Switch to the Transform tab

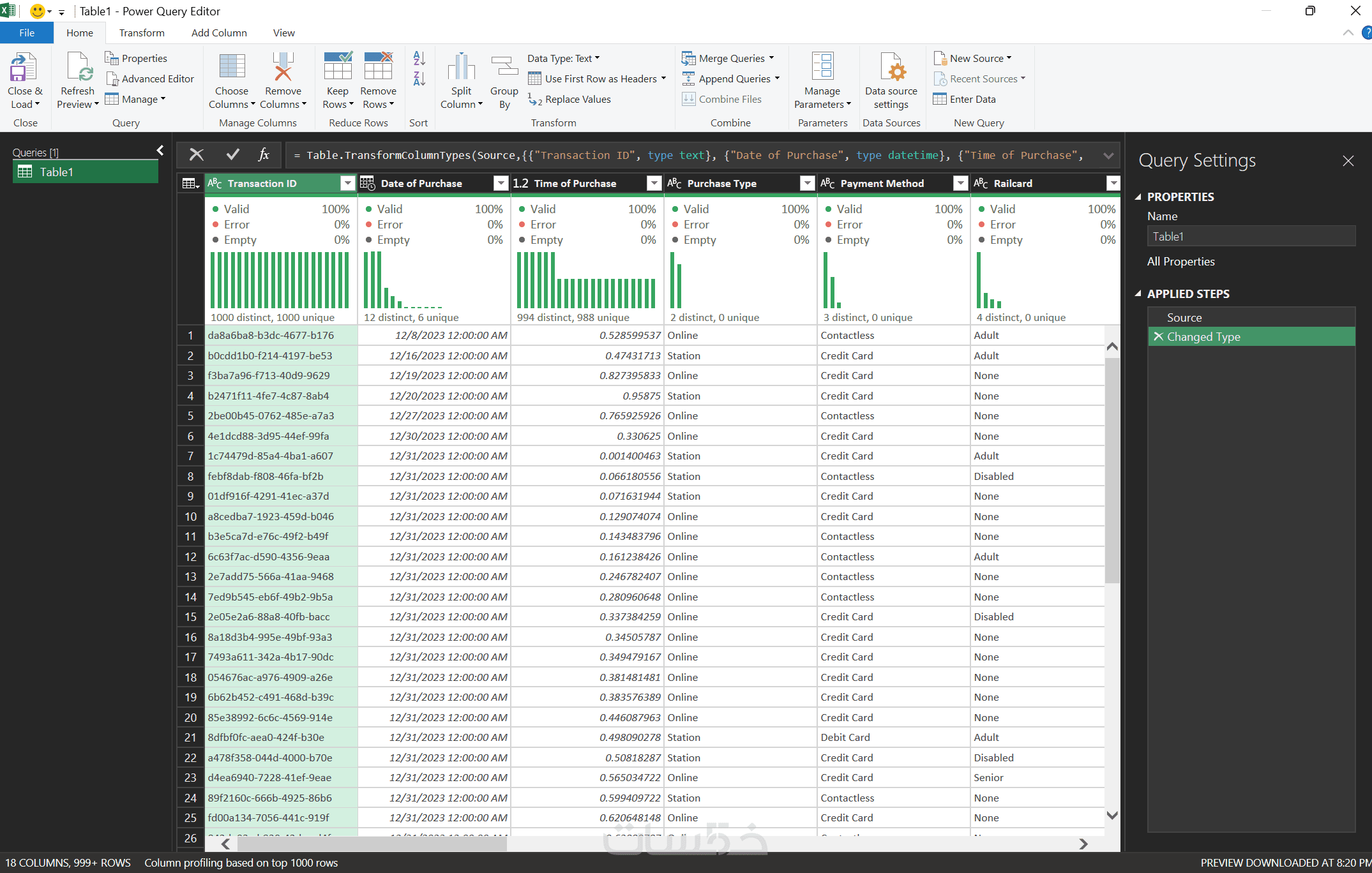point(142,33)
